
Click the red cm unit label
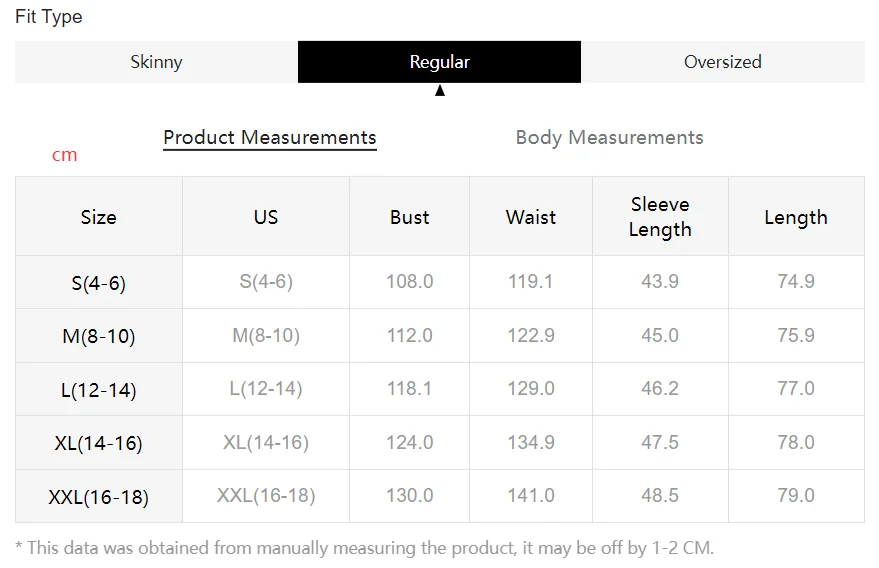click(64, 155)
